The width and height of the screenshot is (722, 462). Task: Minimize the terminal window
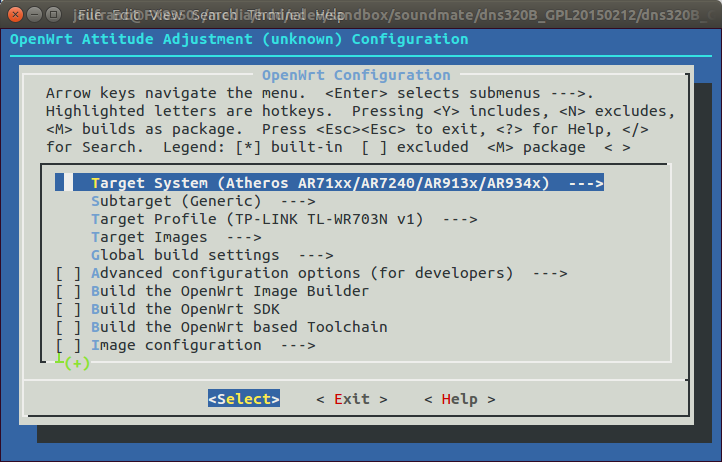point(35,15)
